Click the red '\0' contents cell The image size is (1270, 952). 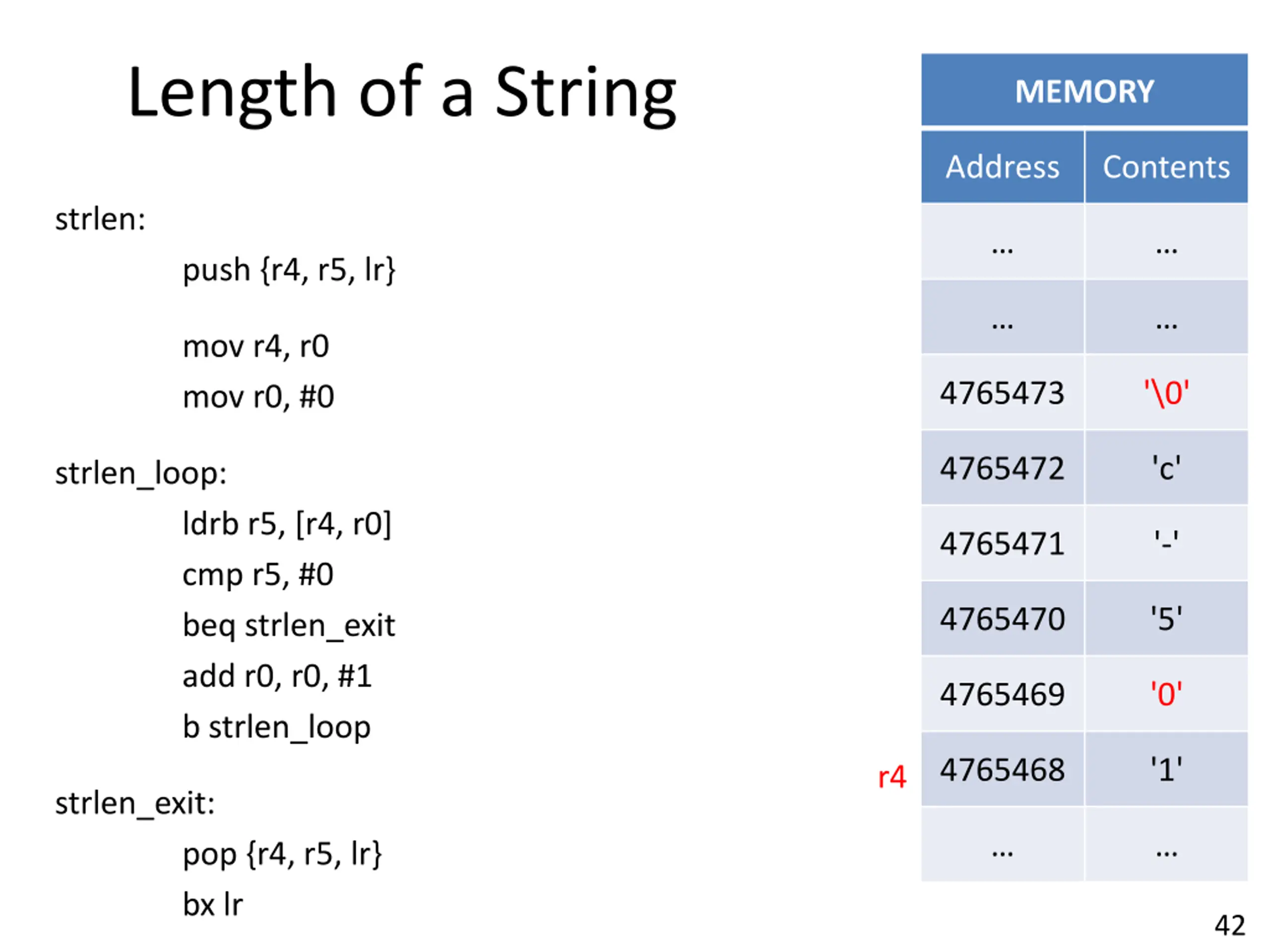click(x=1166, y=393)
